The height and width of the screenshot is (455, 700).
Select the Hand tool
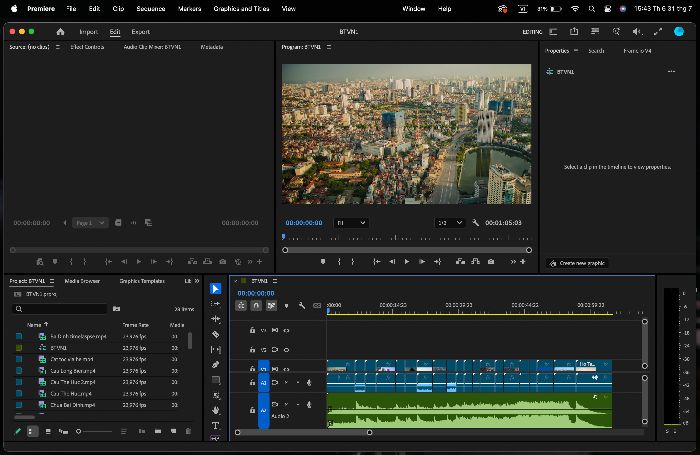pyautogui.click(x=215, y=410)
